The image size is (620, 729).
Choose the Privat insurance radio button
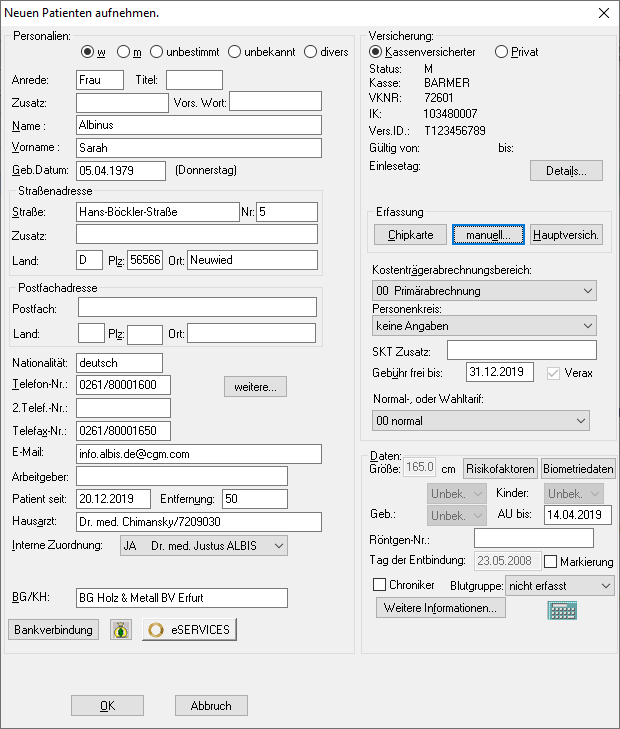coord(502,52)
